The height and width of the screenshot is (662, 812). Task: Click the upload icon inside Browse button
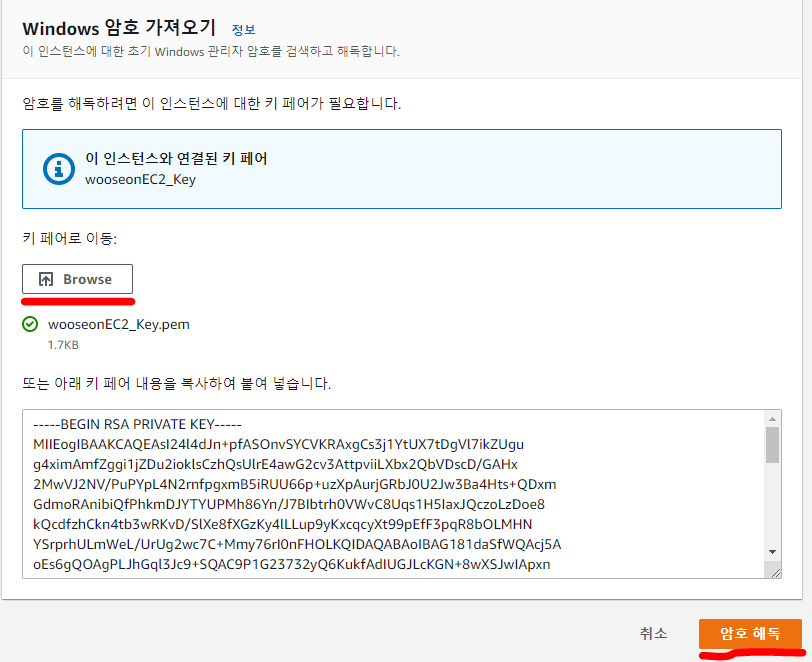pos(46,280)
